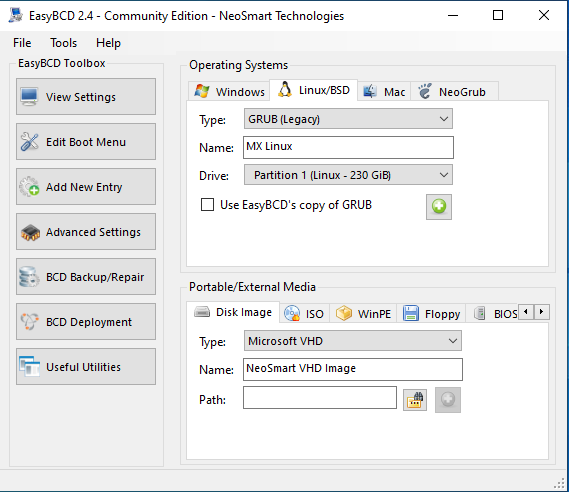
Task: Maximize the EasyBCD window
Action: [498, 15]
